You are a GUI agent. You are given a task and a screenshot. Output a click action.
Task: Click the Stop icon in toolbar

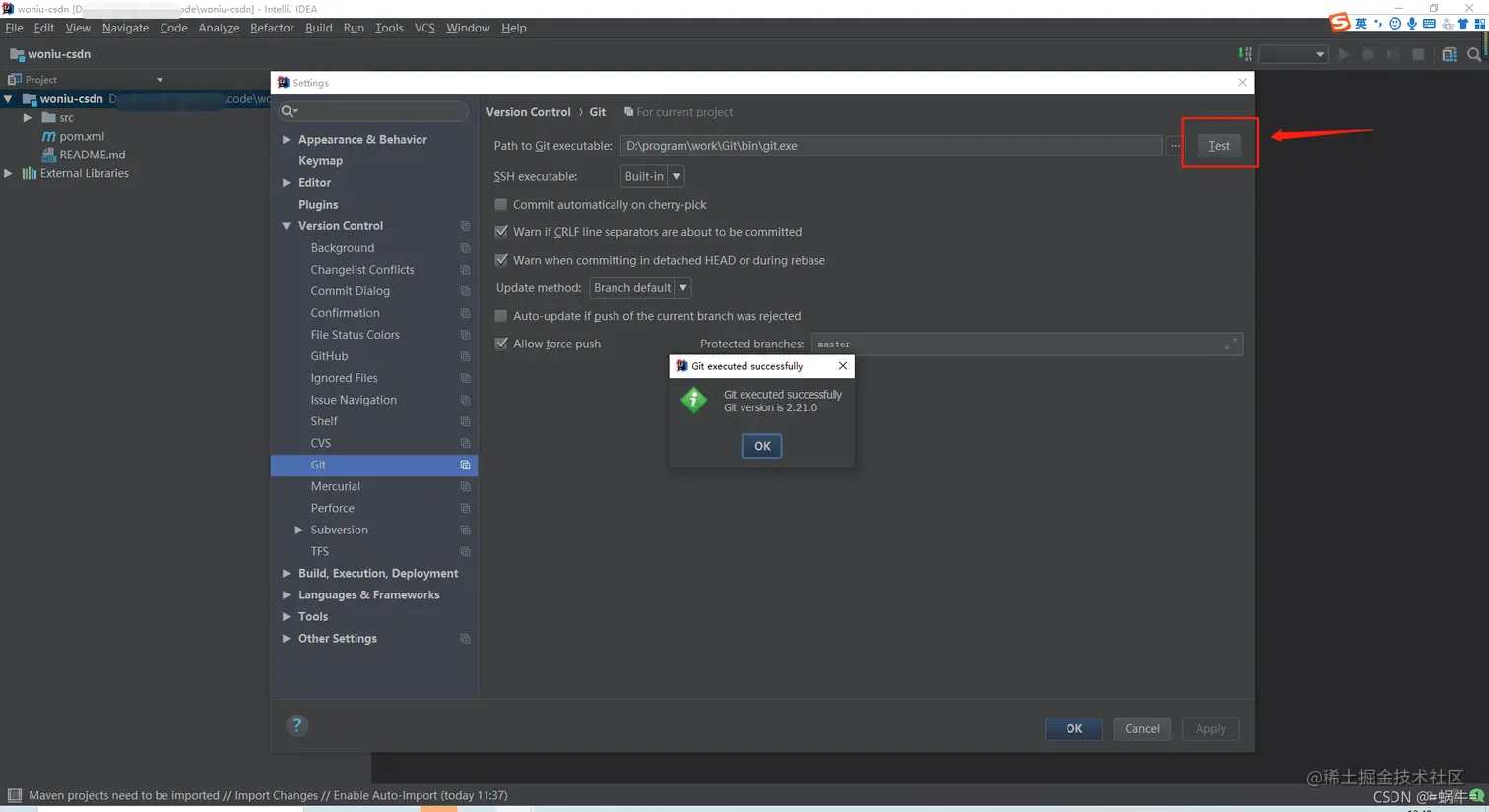[x=1418, y=54]
